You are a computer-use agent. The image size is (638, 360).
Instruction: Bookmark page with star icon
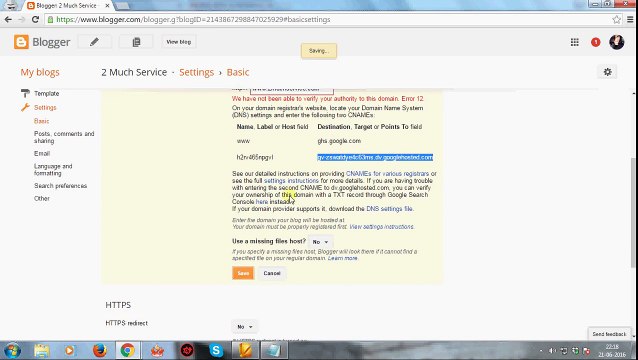[x=616, y=20]
